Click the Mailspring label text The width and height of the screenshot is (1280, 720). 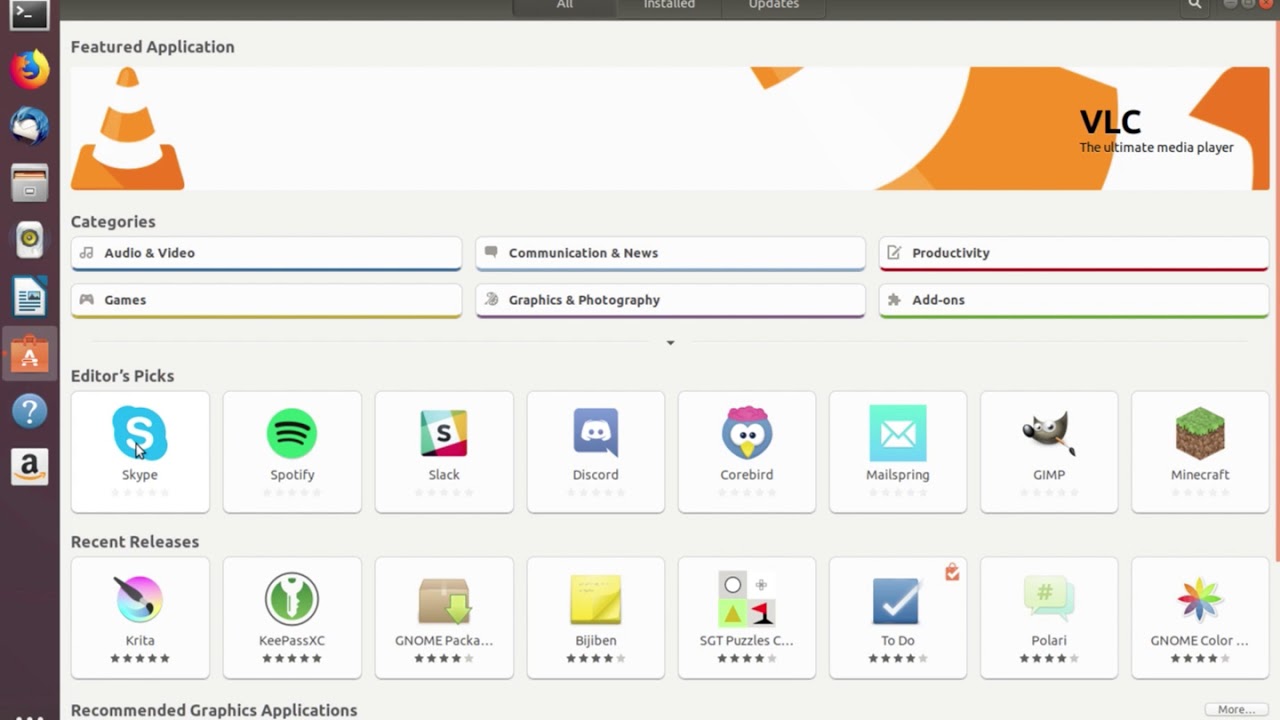(898, 475)
